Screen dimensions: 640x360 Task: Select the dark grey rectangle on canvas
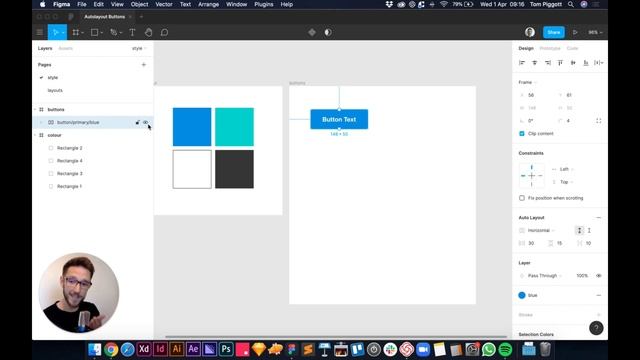pos(234,169)
